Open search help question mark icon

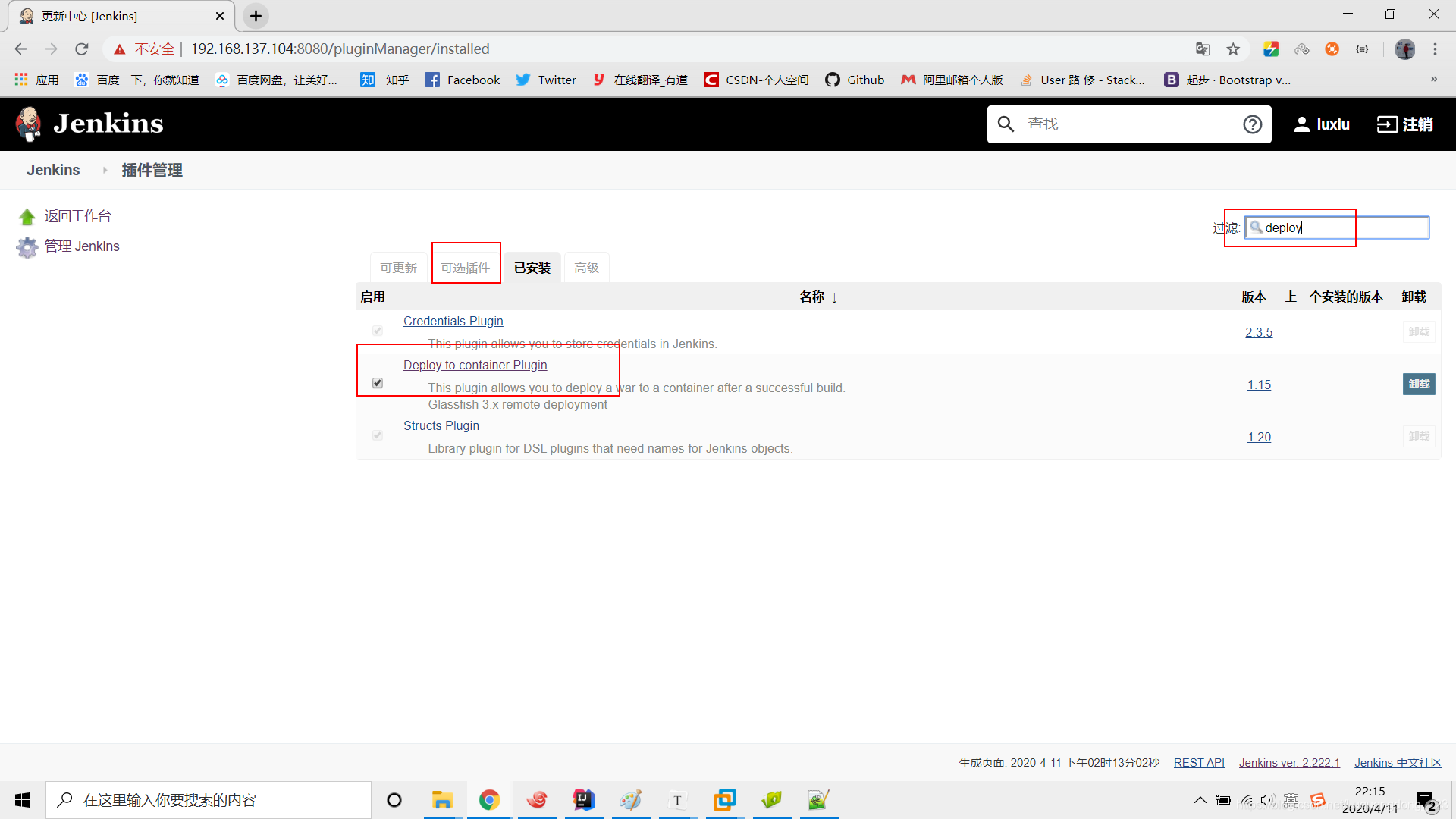[1252, 124]
